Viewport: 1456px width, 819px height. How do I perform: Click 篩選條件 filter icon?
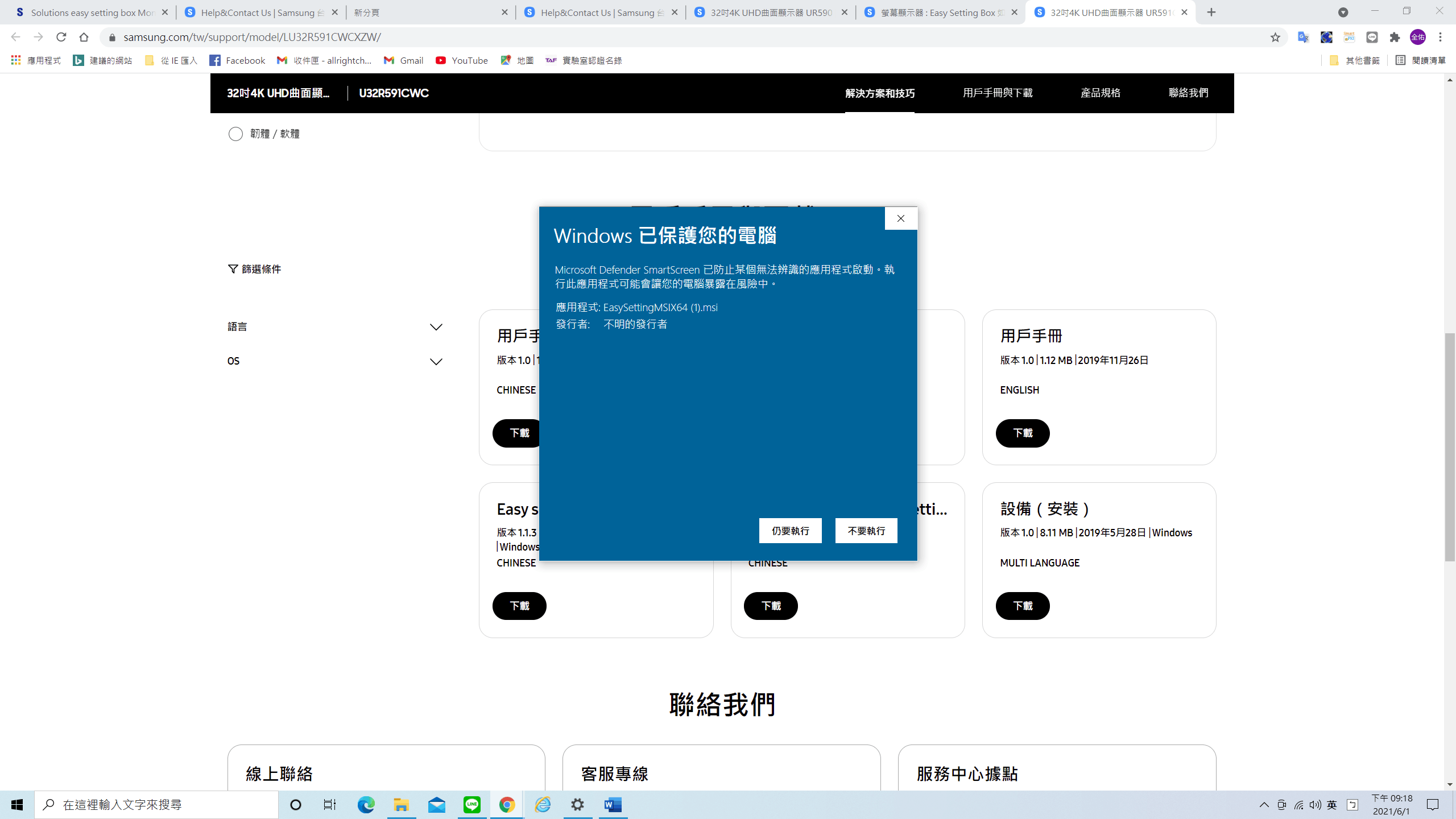tap(233, 268)
